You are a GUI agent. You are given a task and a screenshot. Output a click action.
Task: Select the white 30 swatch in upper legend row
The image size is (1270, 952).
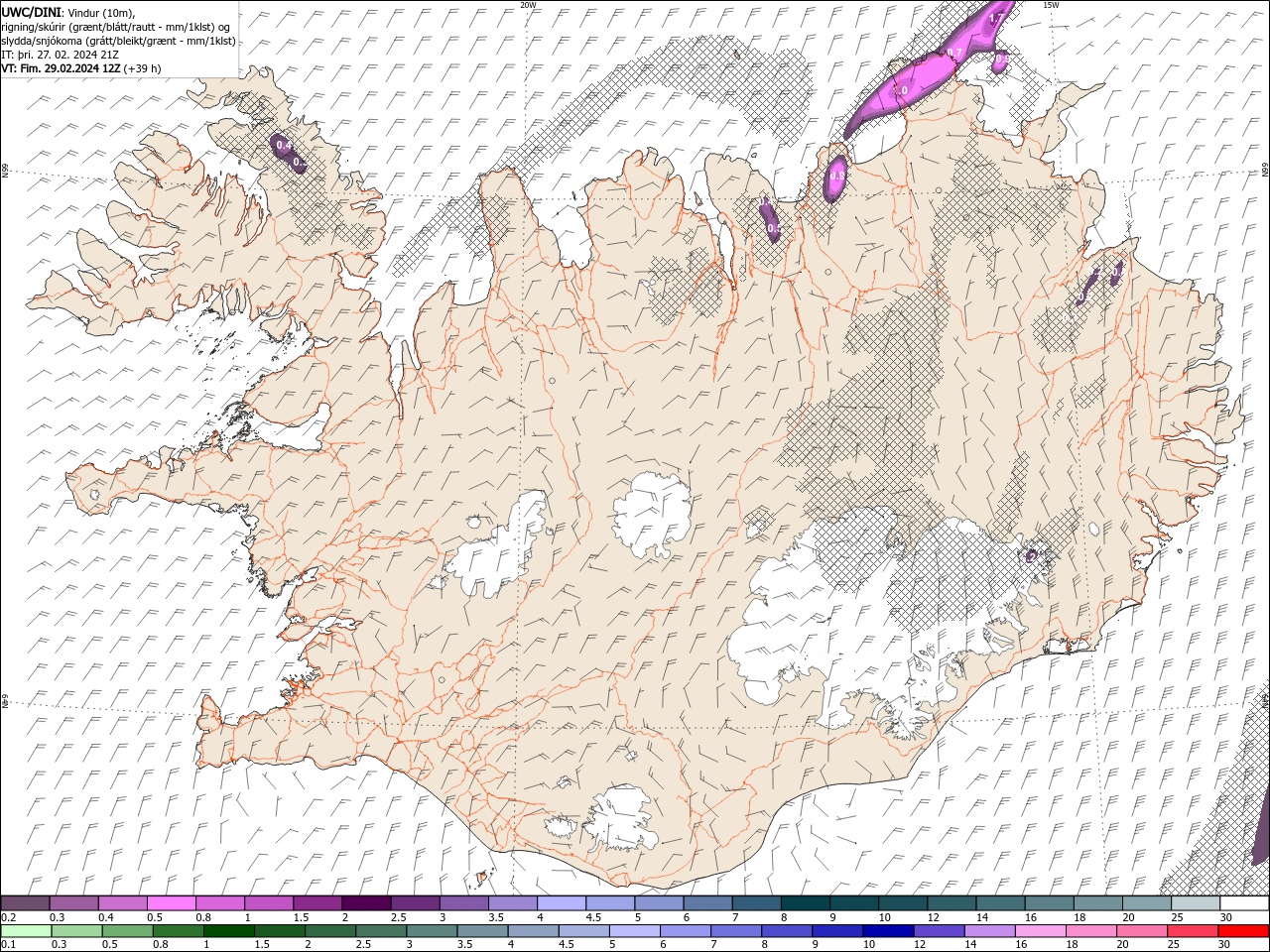click(x=1245, y=903)
